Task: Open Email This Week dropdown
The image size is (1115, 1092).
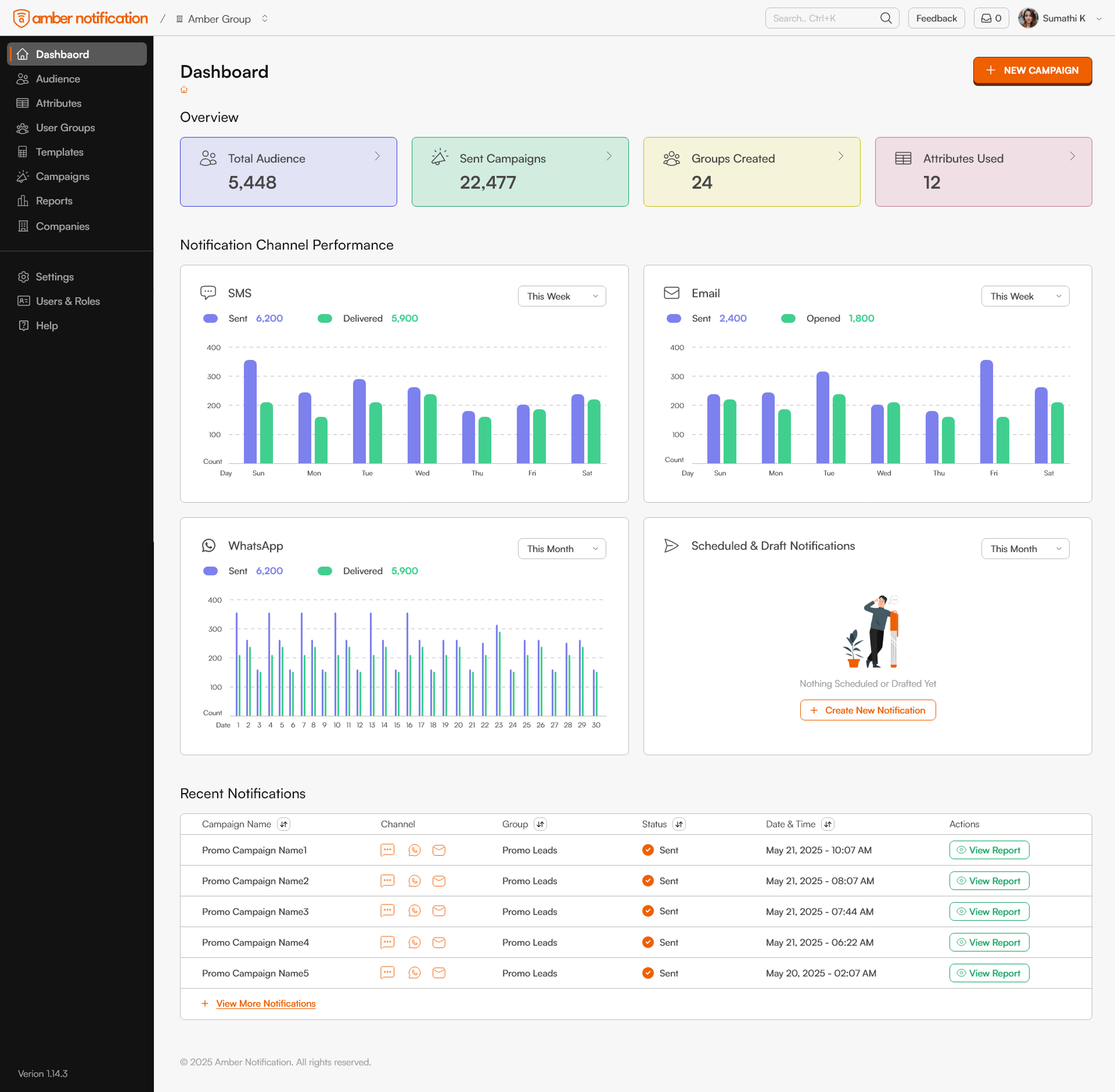Action: click(1025, 296)
